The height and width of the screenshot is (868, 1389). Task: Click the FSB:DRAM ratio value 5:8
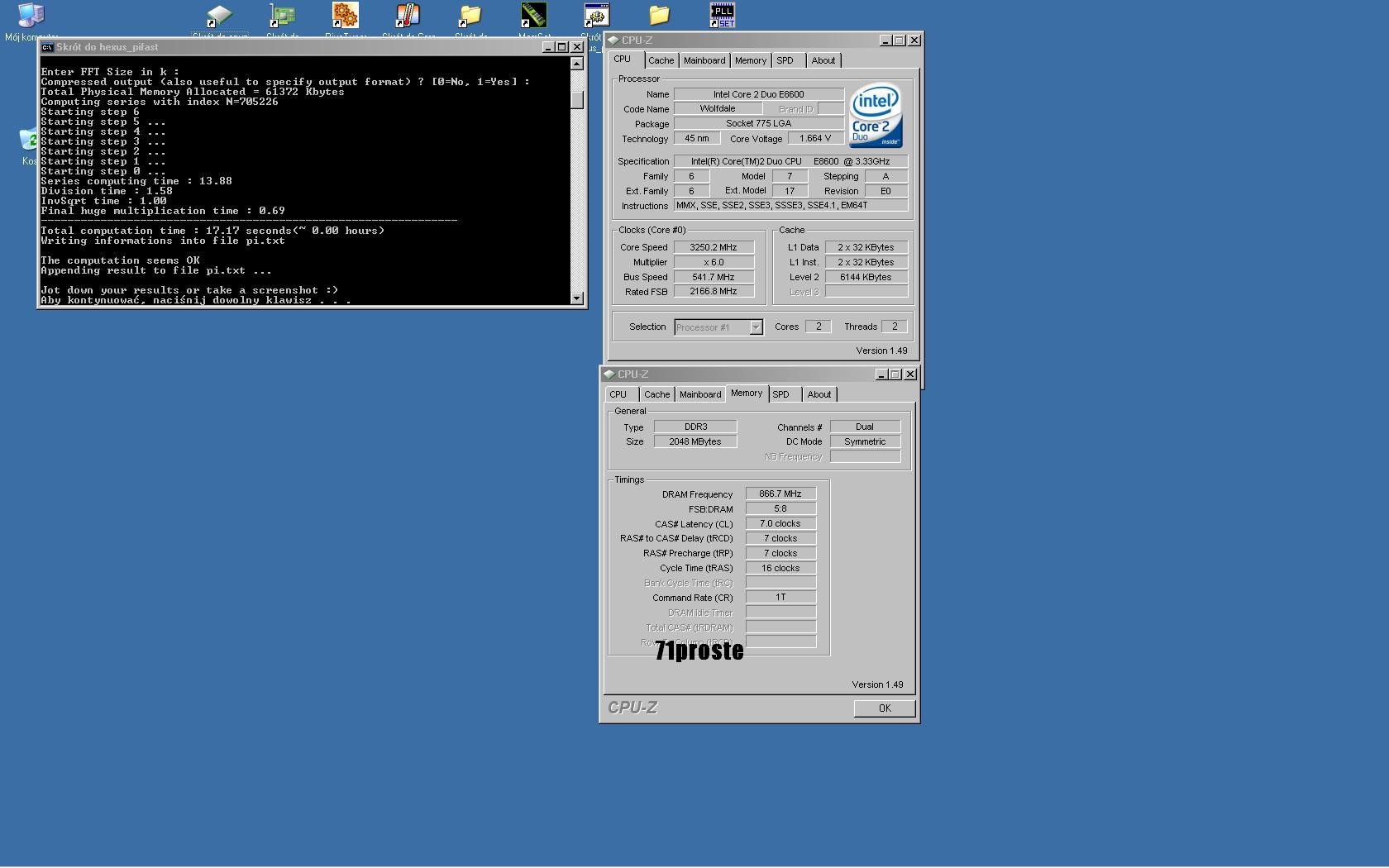pyautogui.click(x=780, y=508)
